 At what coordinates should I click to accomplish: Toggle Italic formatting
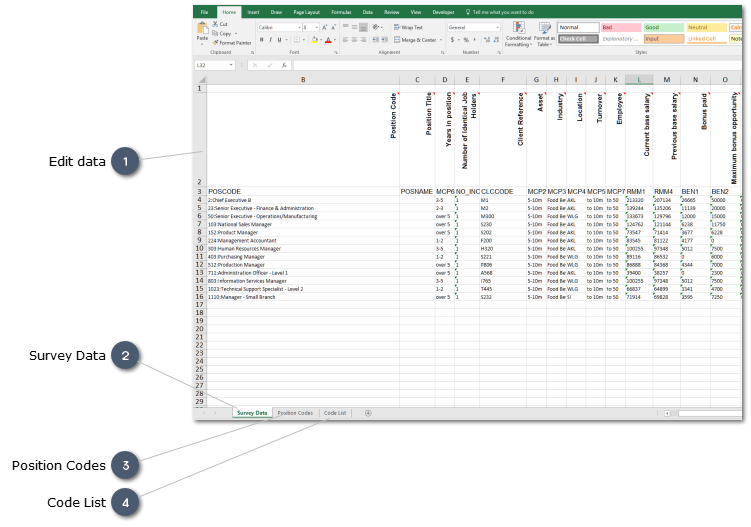point(271,40)
